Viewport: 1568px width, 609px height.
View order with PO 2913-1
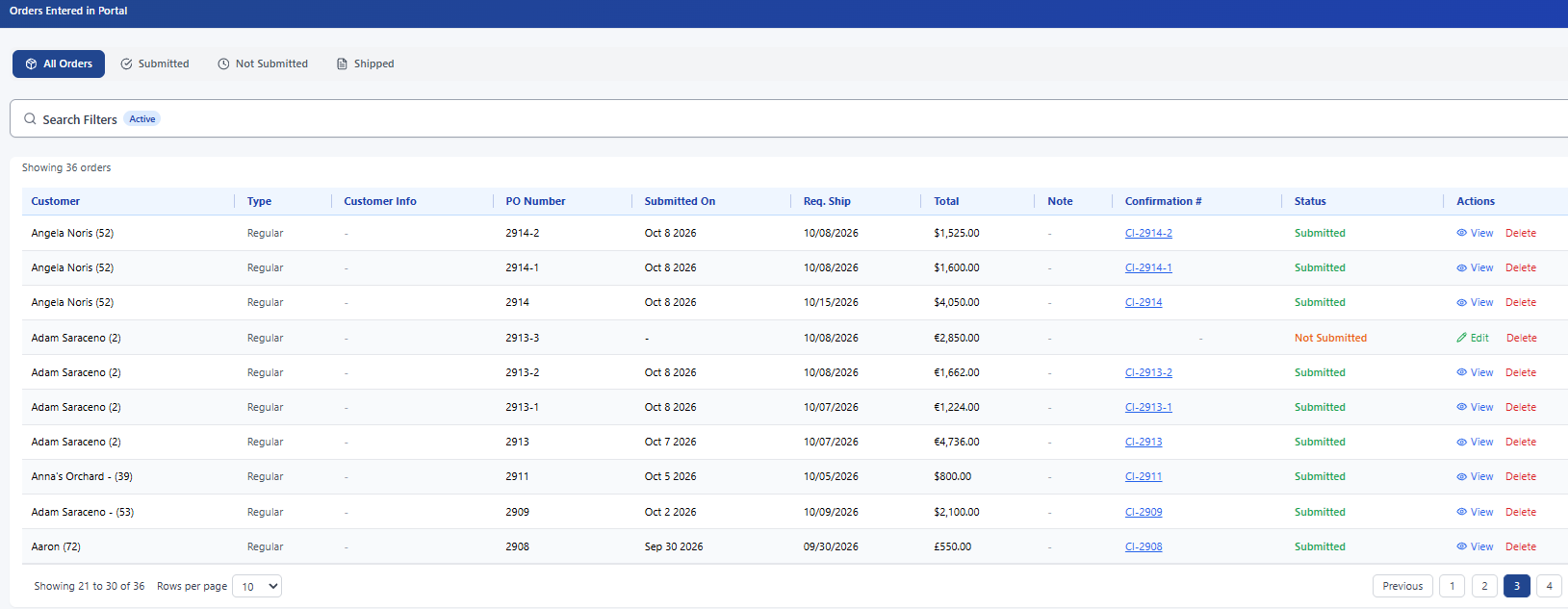point(1475,407)
